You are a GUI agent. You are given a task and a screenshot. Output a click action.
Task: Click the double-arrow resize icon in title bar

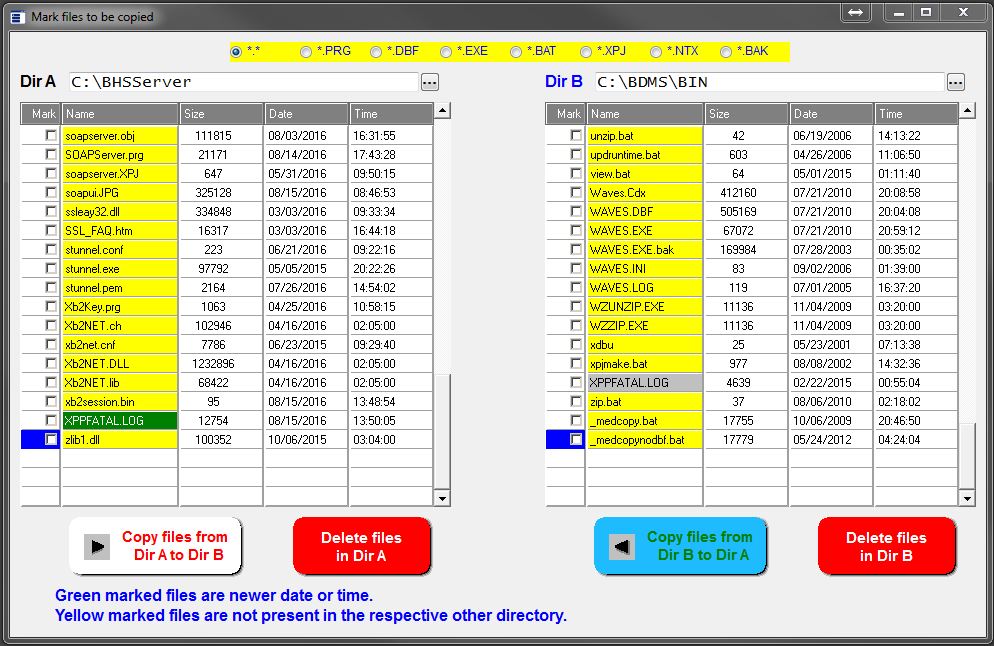(855, 13)
